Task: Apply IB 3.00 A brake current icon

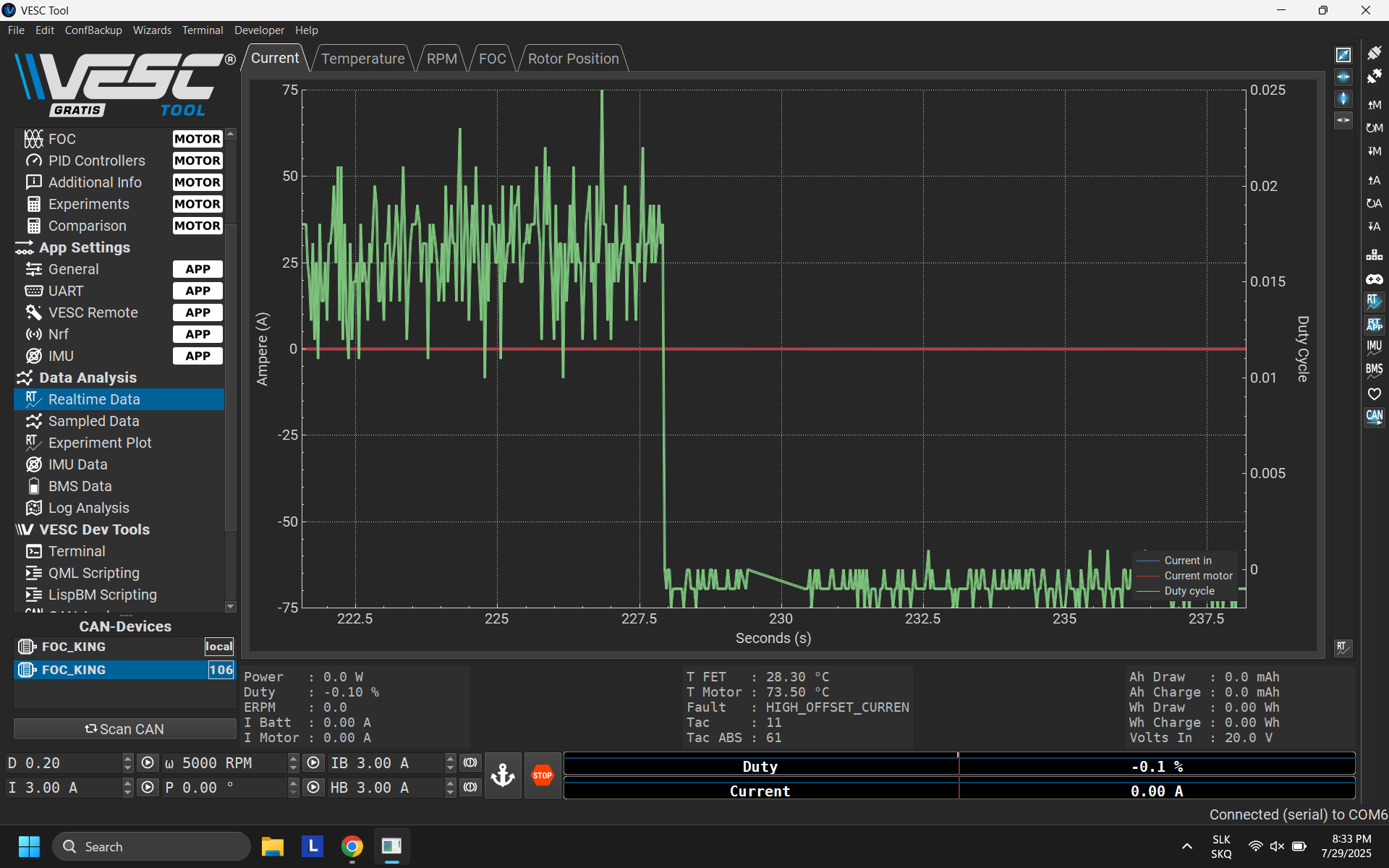Action: (470, 763)
